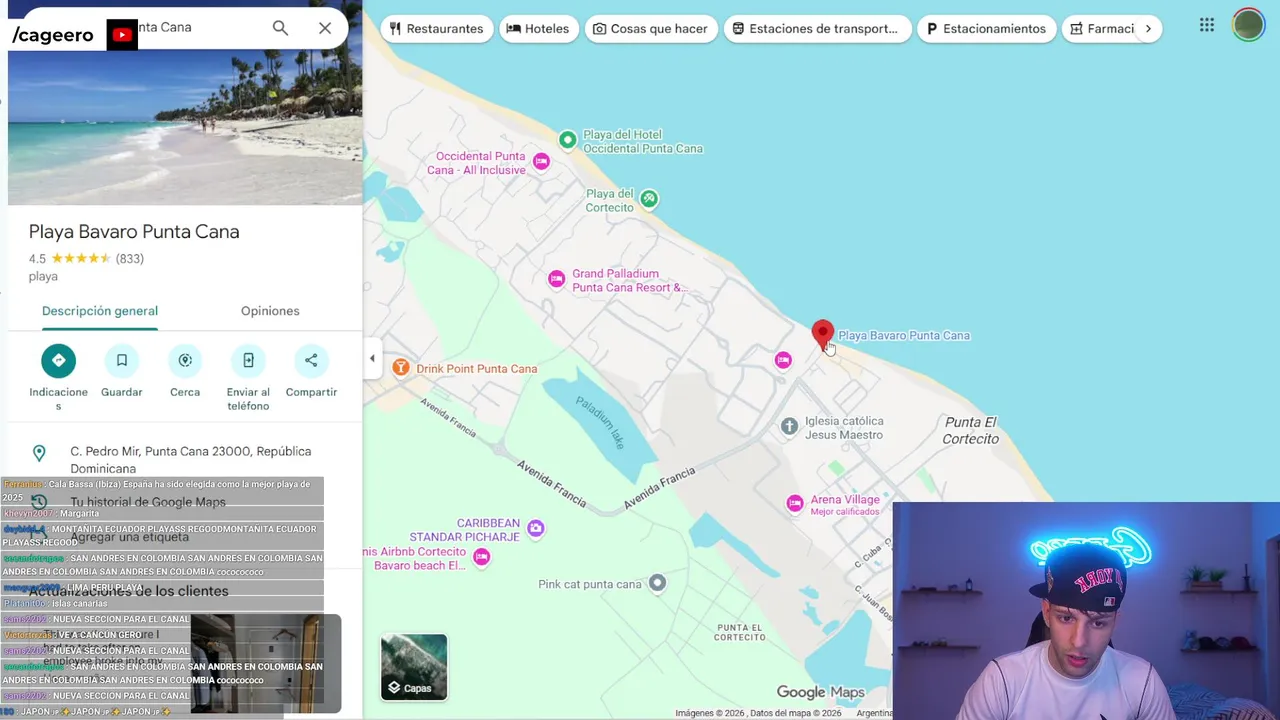Click the Iglesia católica Jesus Maestro marker

(x=789, y=427)
